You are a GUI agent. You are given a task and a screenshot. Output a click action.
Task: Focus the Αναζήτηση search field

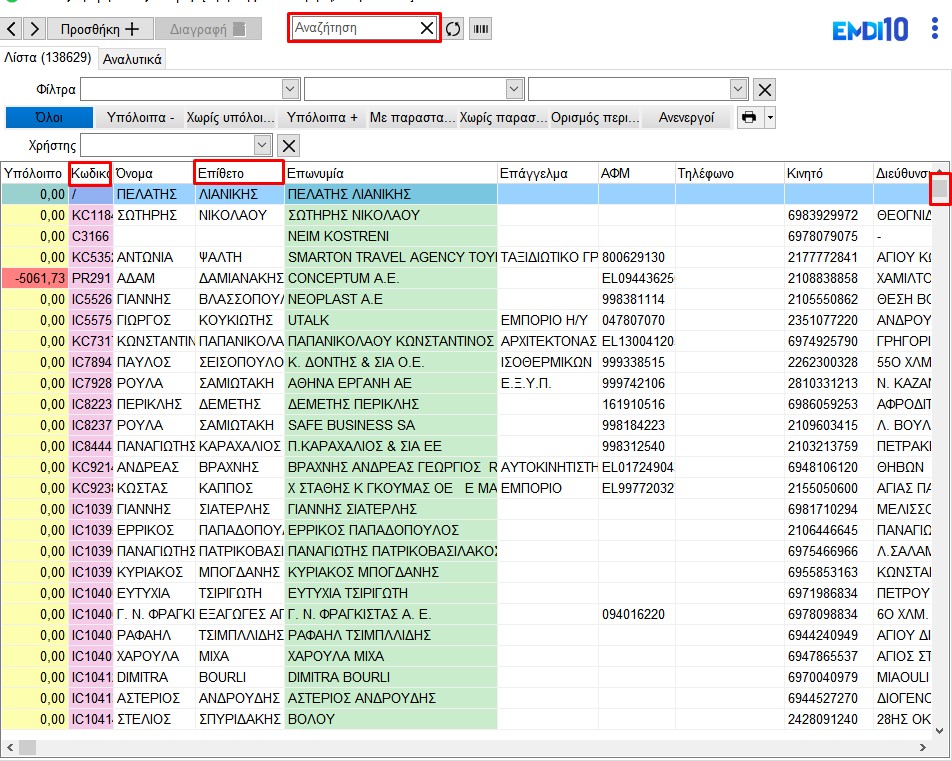pyautogui.click(x=355, y=28)
